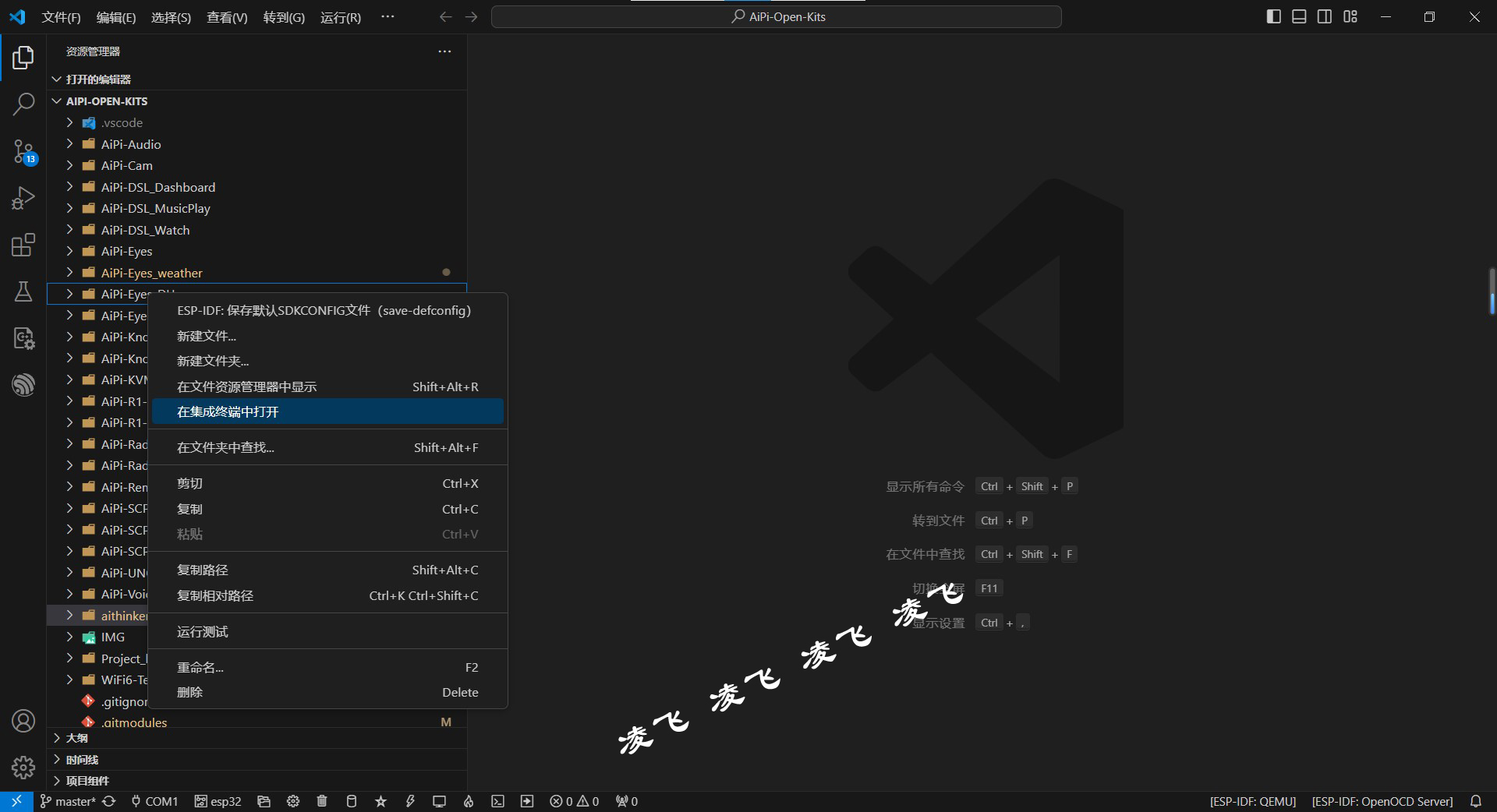Open the Accounts icon
The image size is (1497, 812).
(x=23, y=721)
